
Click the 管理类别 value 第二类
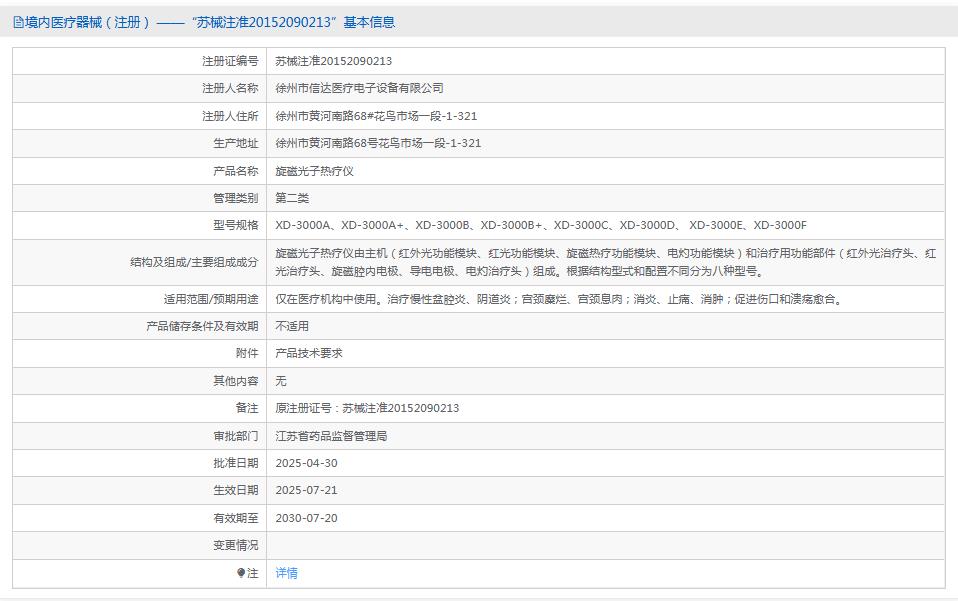click(x=295, y=197)
